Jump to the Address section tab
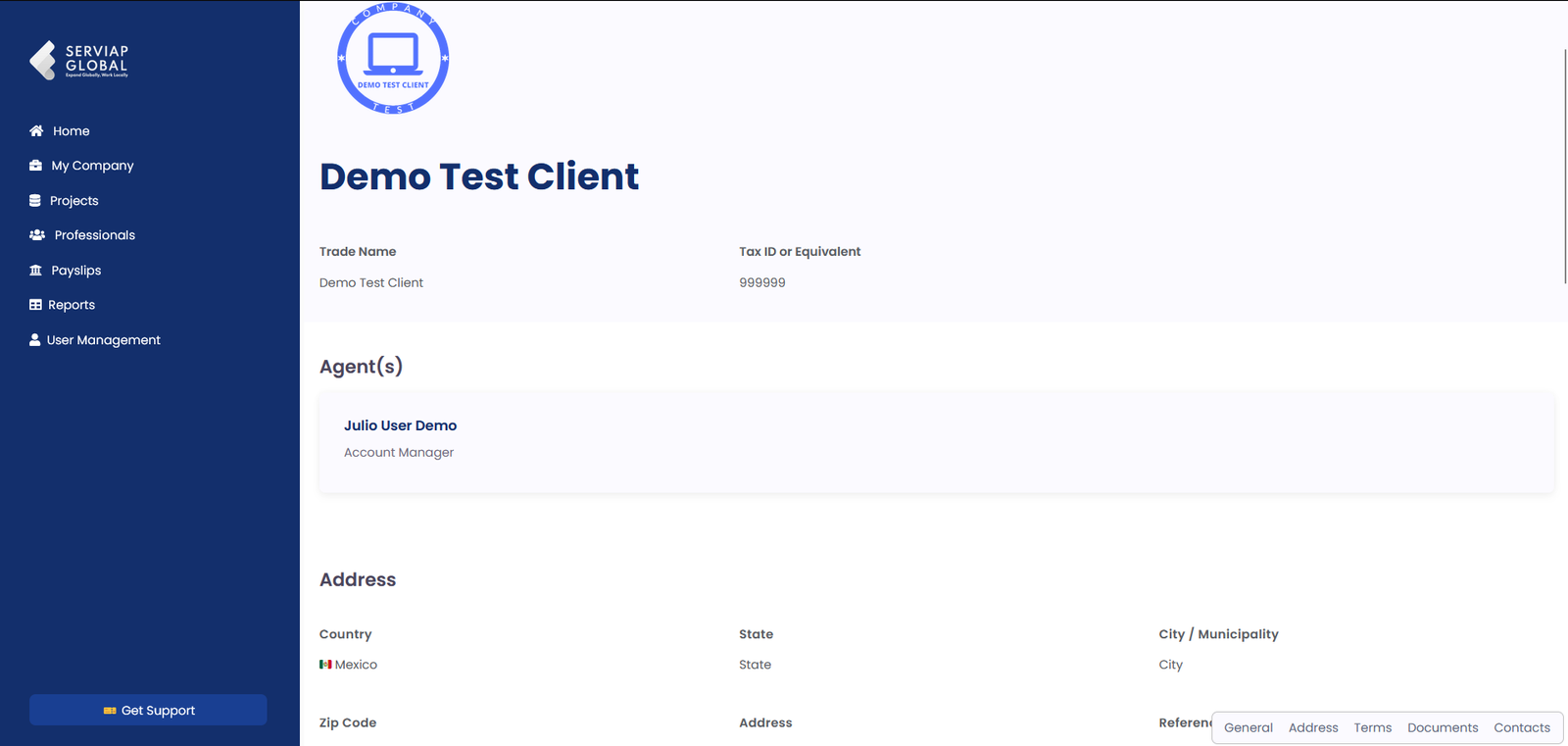1568x746 pixels. coord(1312,727)
